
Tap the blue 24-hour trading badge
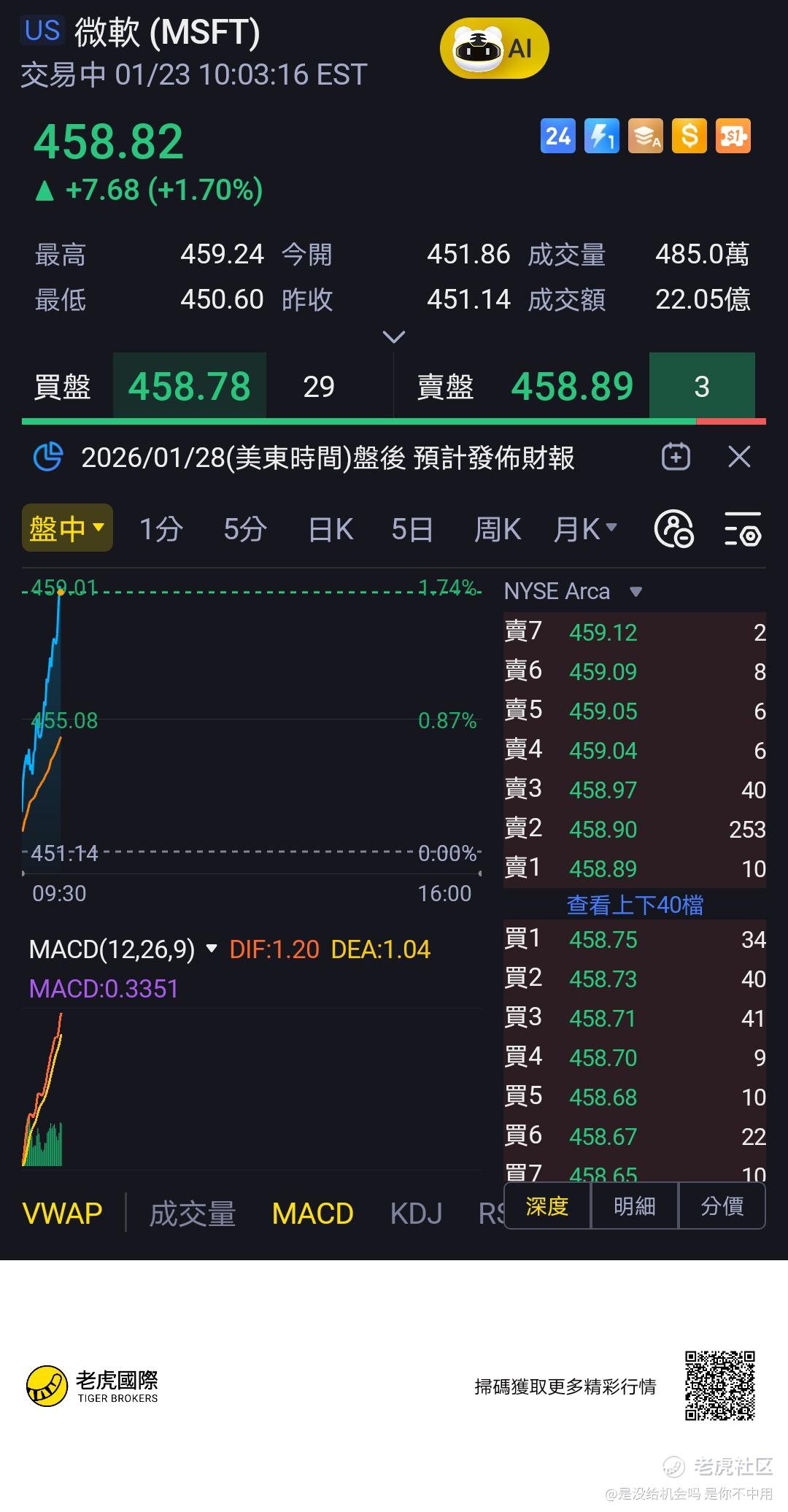click(x=557, y=136)
